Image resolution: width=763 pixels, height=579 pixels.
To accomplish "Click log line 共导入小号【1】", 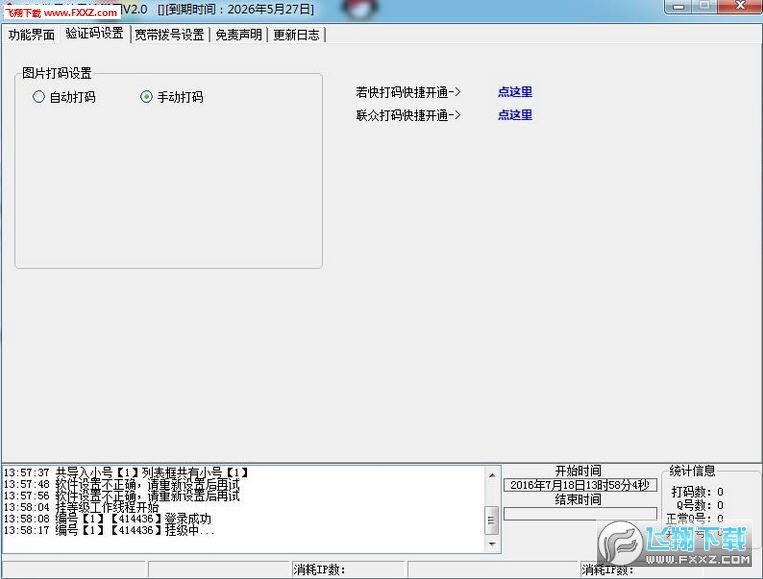I will pos(127,472).
